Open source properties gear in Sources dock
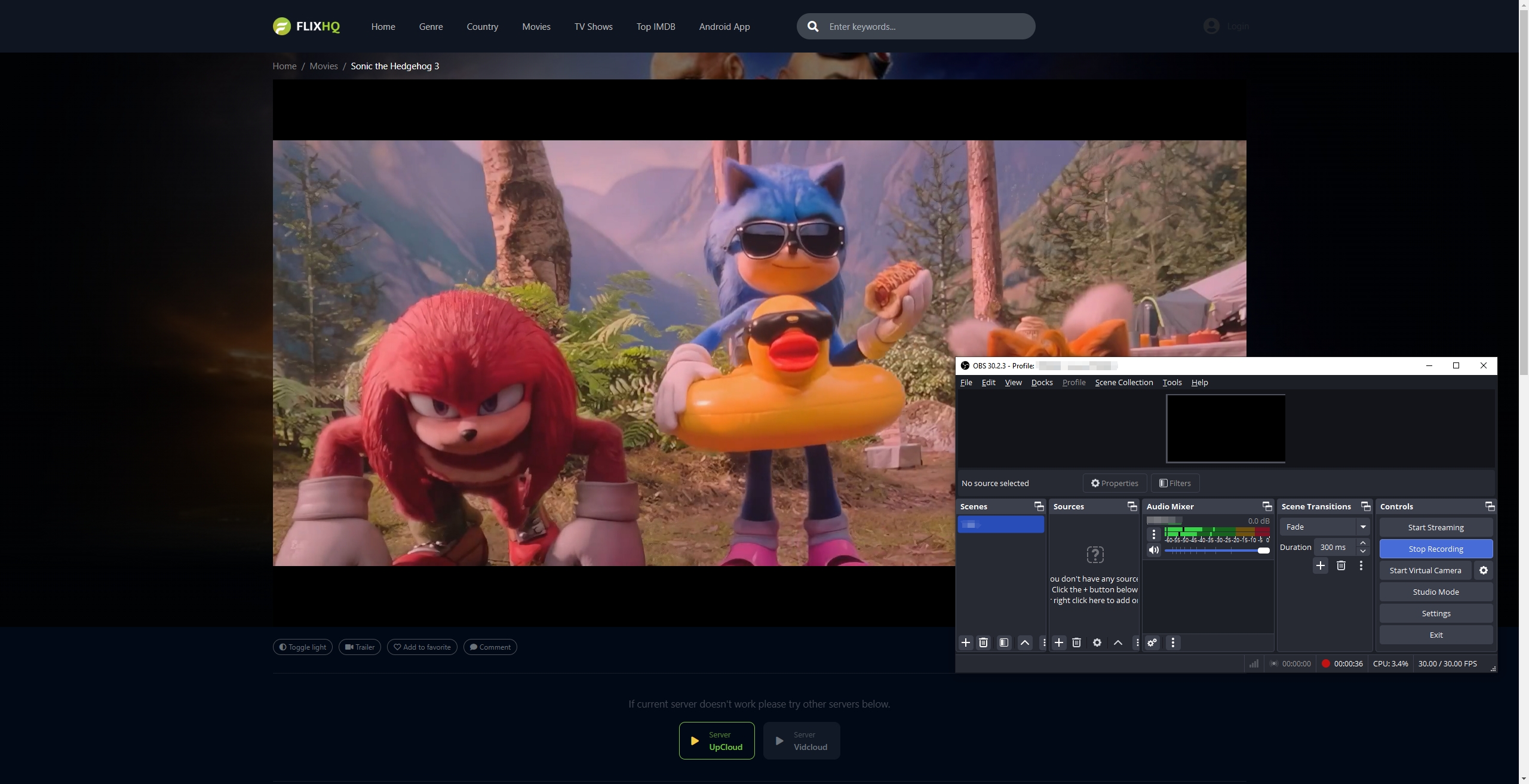Viewport: 1529px width, 784px height. click(x=1097, y=642)
